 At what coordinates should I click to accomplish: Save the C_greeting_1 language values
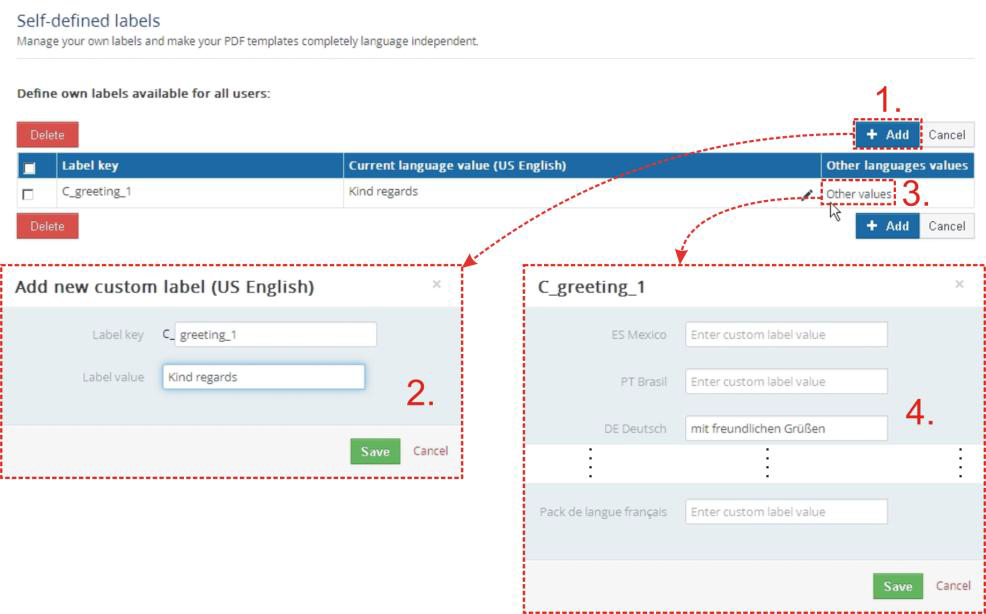point(897,586)
